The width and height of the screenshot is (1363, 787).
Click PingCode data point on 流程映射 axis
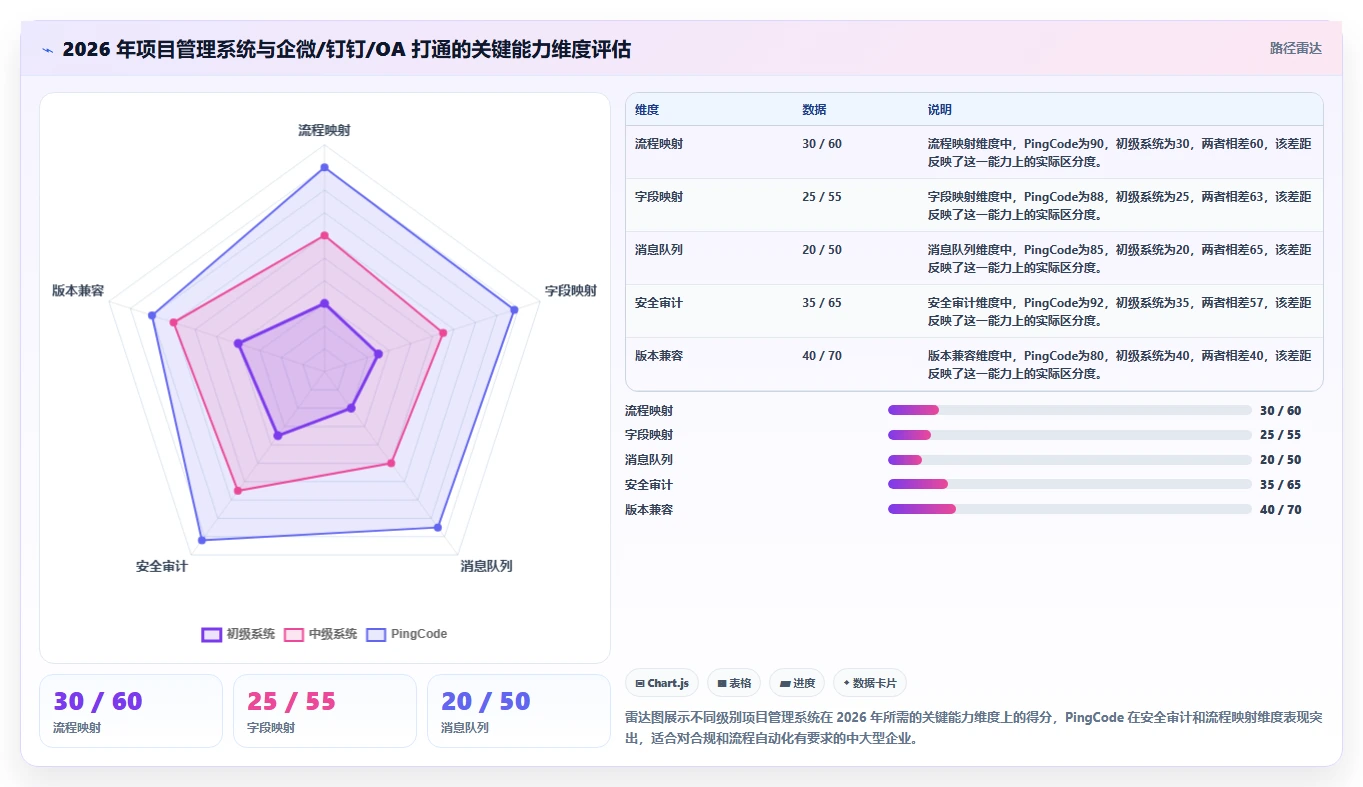[324, 167]
